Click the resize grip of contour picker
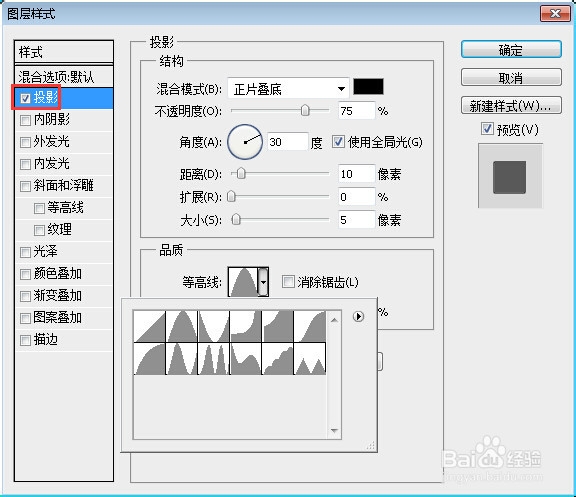Viewport: 576px width, 497px height. 370,446
